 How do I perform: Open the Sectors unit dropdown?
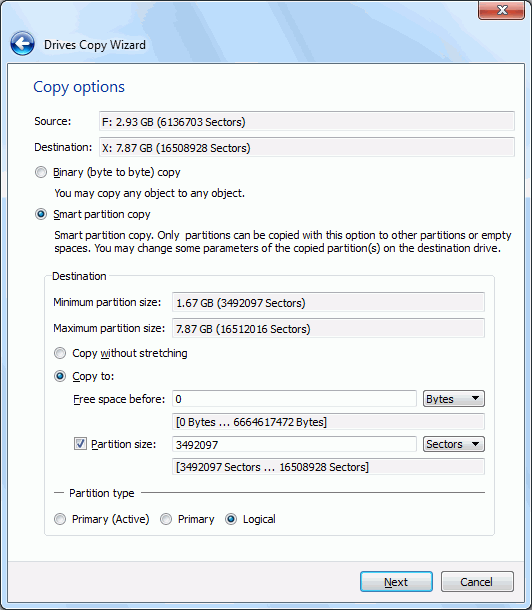(x=453, y=444)
